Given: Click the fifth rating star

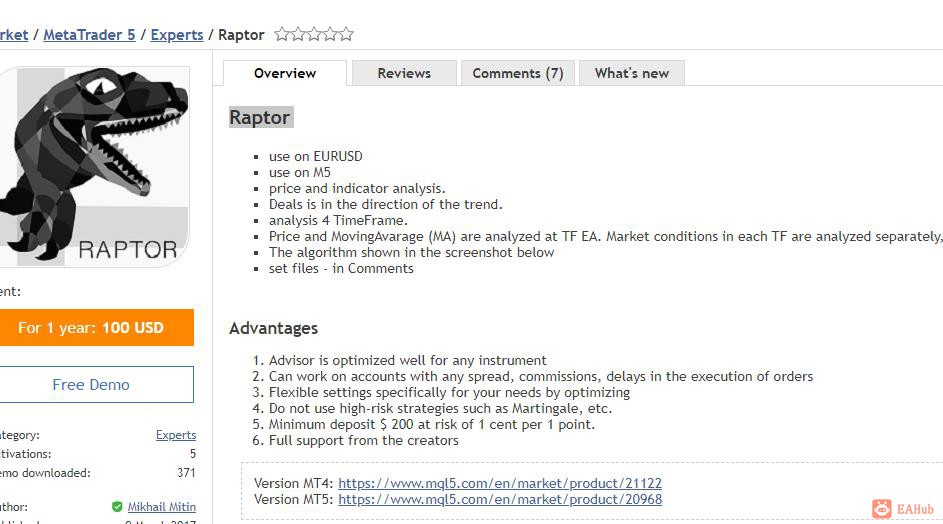Looking at the screenshot, I should coord(346,34).
